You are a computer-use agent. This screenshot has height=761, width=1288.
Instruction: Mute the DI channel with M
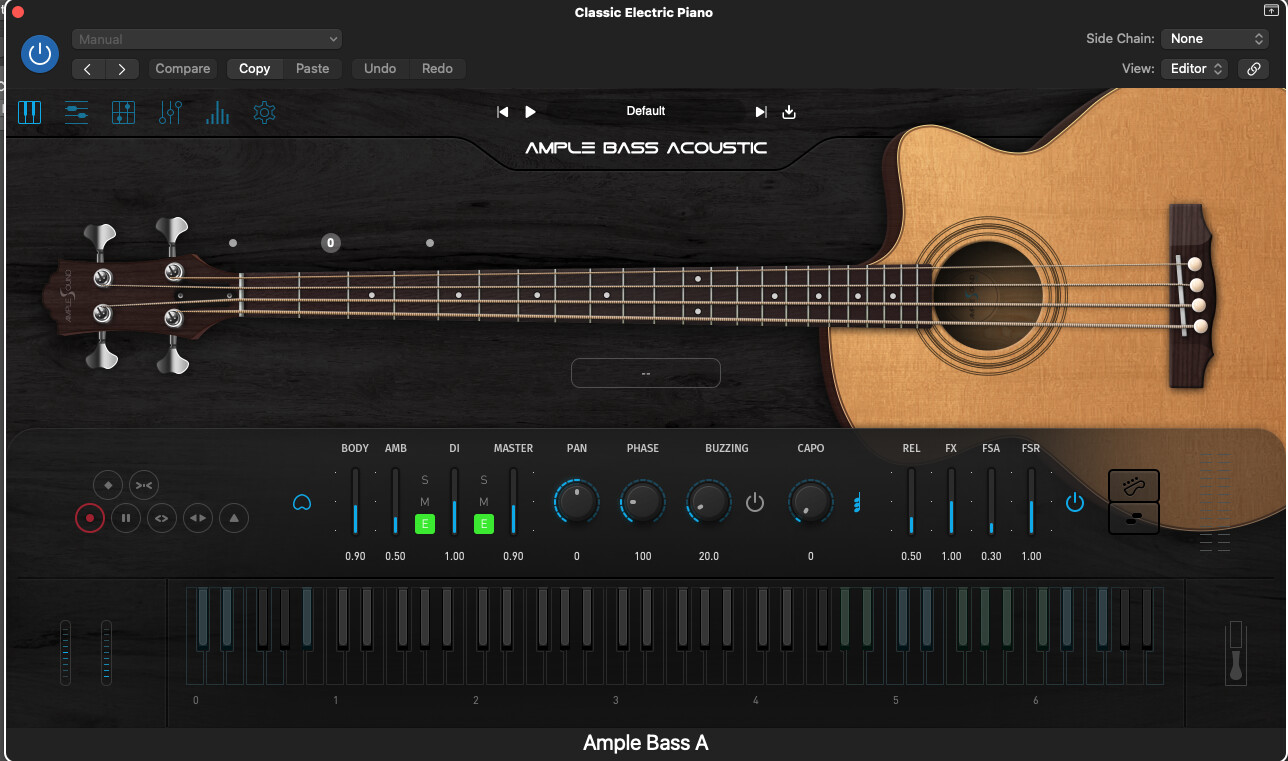pyautogui.click(x=484, y=502)
